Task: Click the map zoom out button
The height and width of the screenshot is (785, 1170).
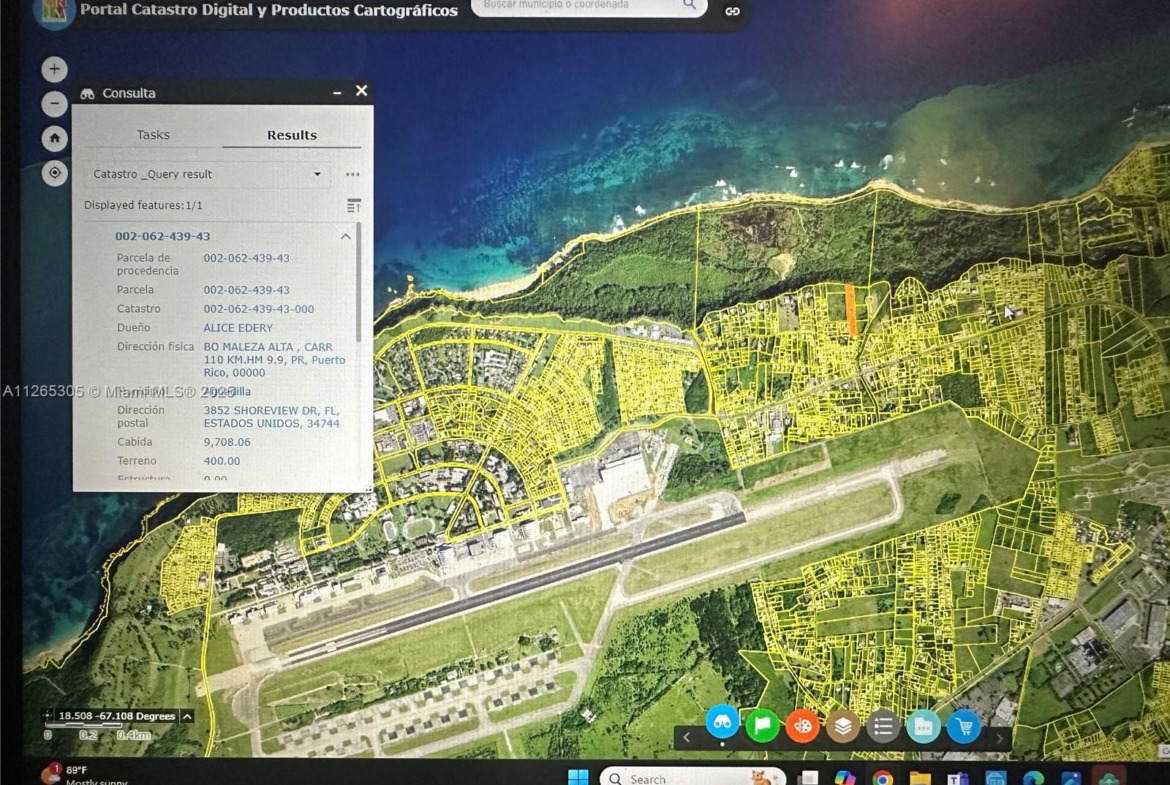Action: click(54, 104)
